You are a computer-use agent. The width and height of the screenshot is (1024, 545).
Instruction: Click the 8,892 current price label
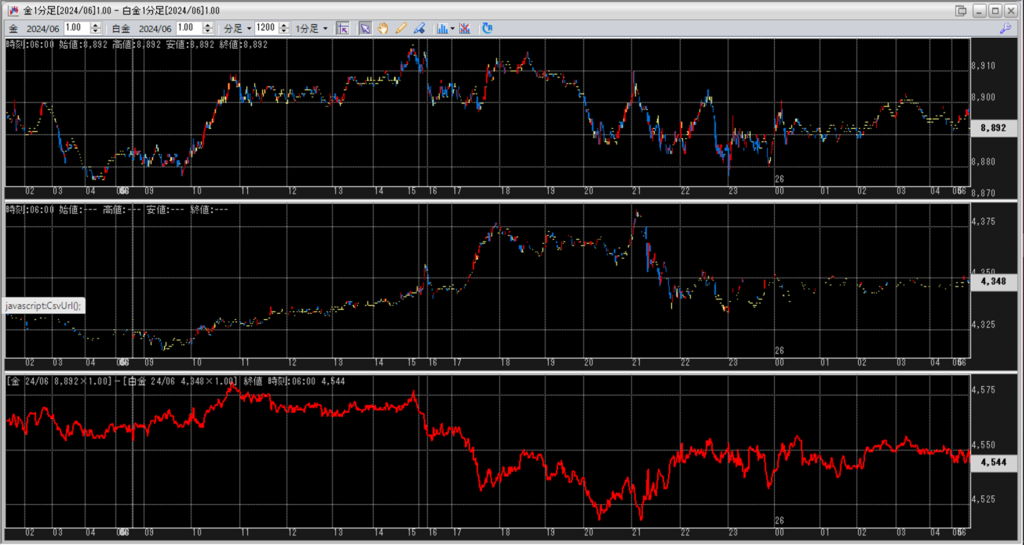tap(992, 128)
